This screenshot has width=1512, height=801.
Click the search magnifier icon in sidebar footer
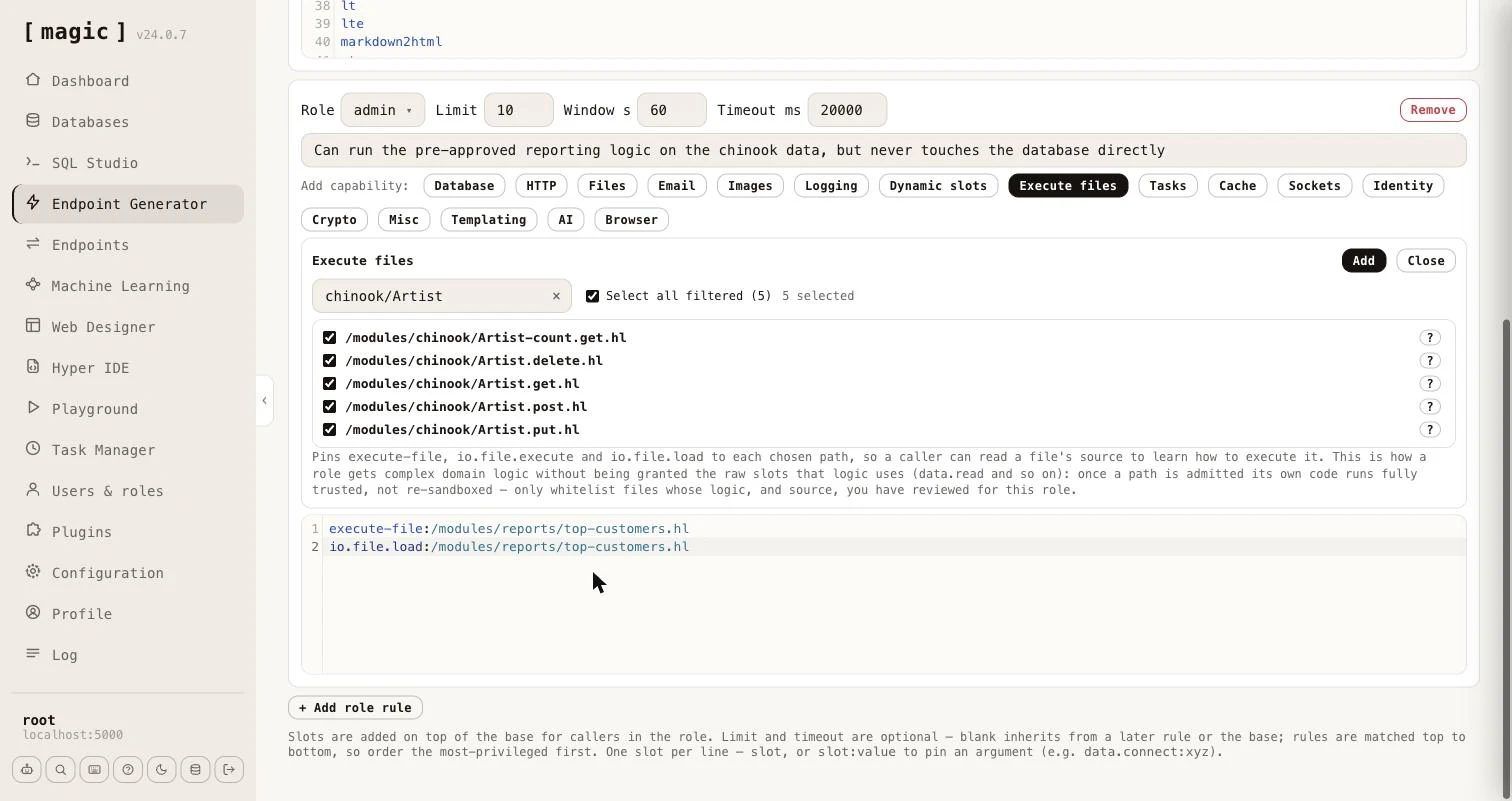pyautogui.click(x=60, y=769)
